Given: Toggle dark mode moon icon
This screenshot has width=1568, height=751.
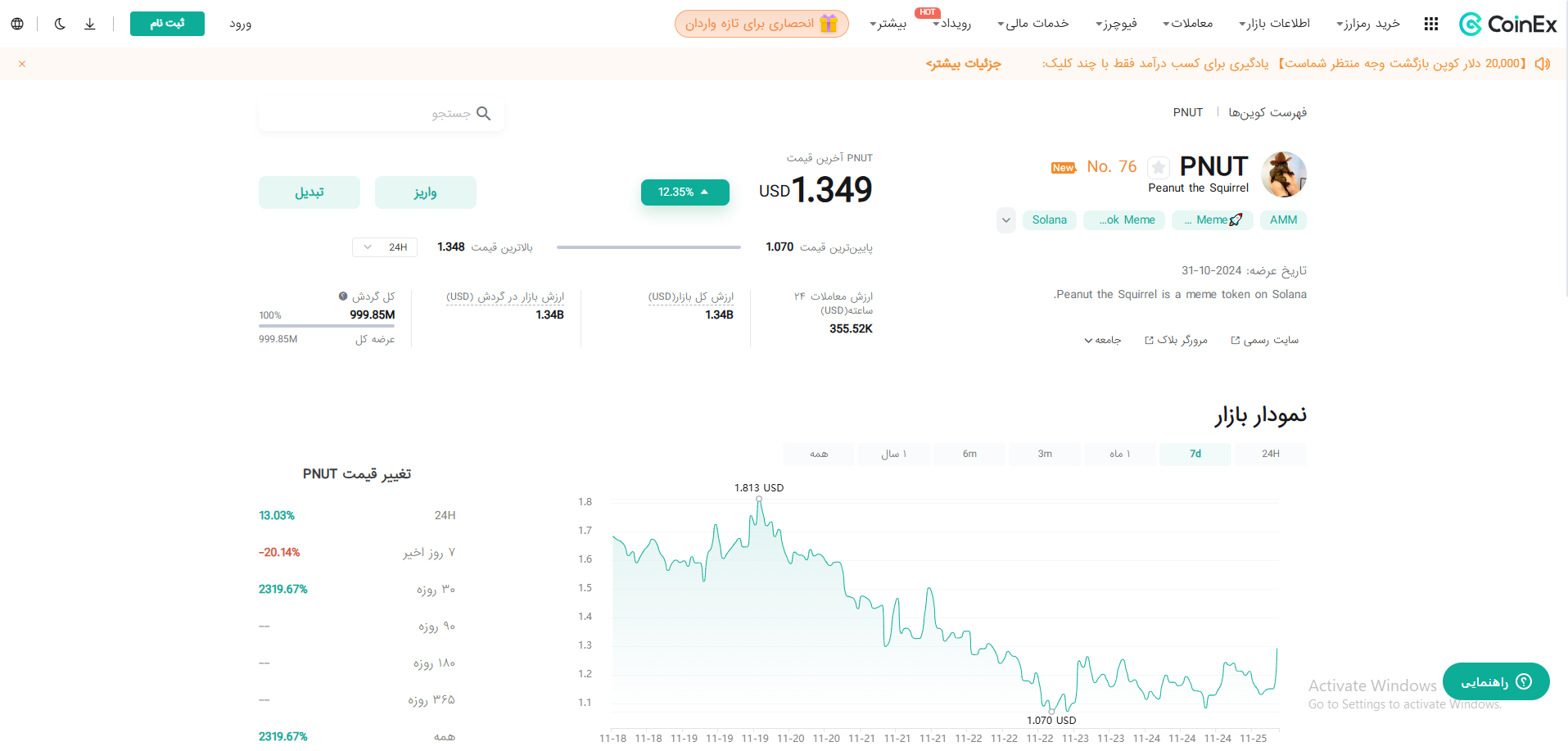Looking at the screenshot, I should (x=60, y=24).
